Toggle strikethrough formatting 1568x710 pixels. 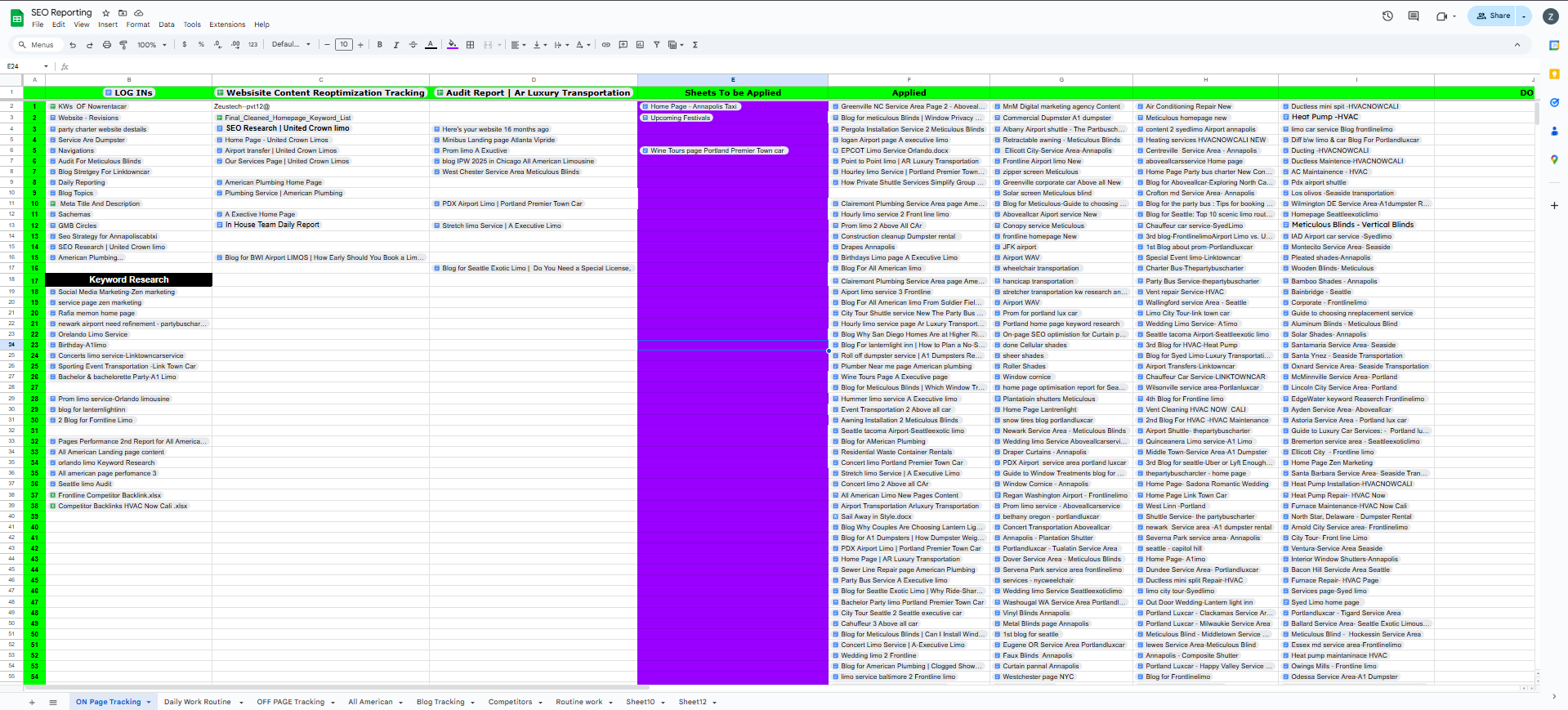coord(413,45)
